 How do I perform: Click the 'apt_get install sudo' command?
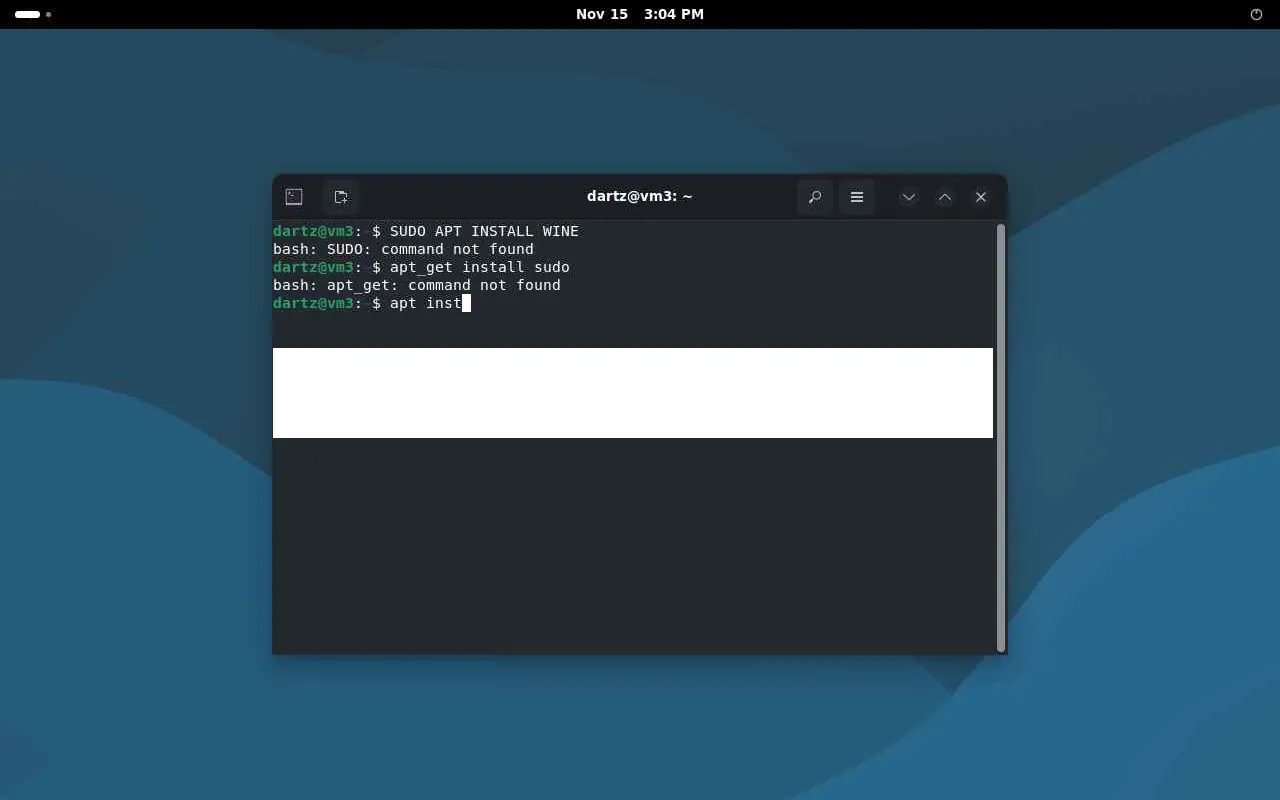480,267
